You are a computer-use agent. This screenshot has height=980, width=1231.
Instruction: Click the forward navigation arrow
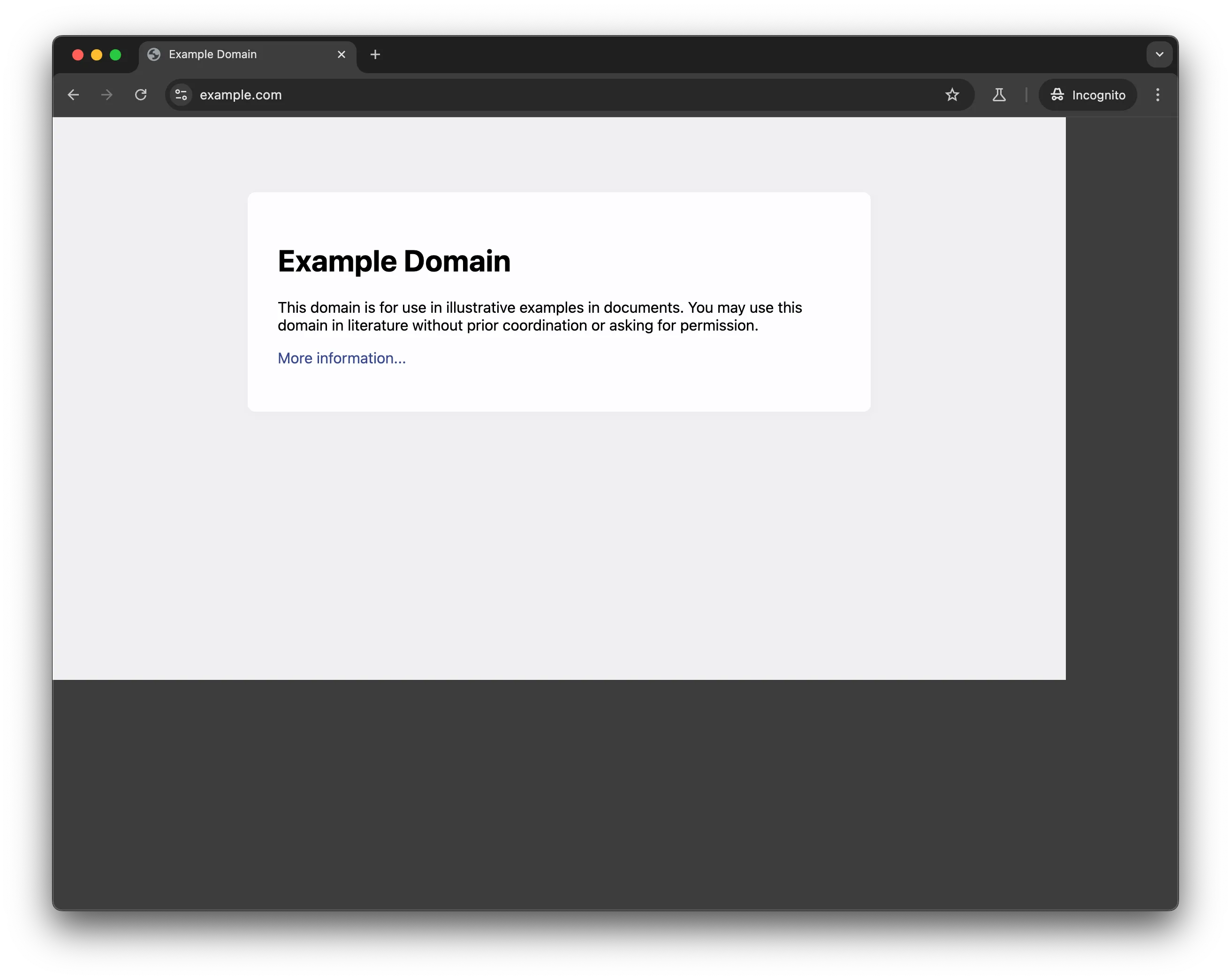(x=107, y=95)
